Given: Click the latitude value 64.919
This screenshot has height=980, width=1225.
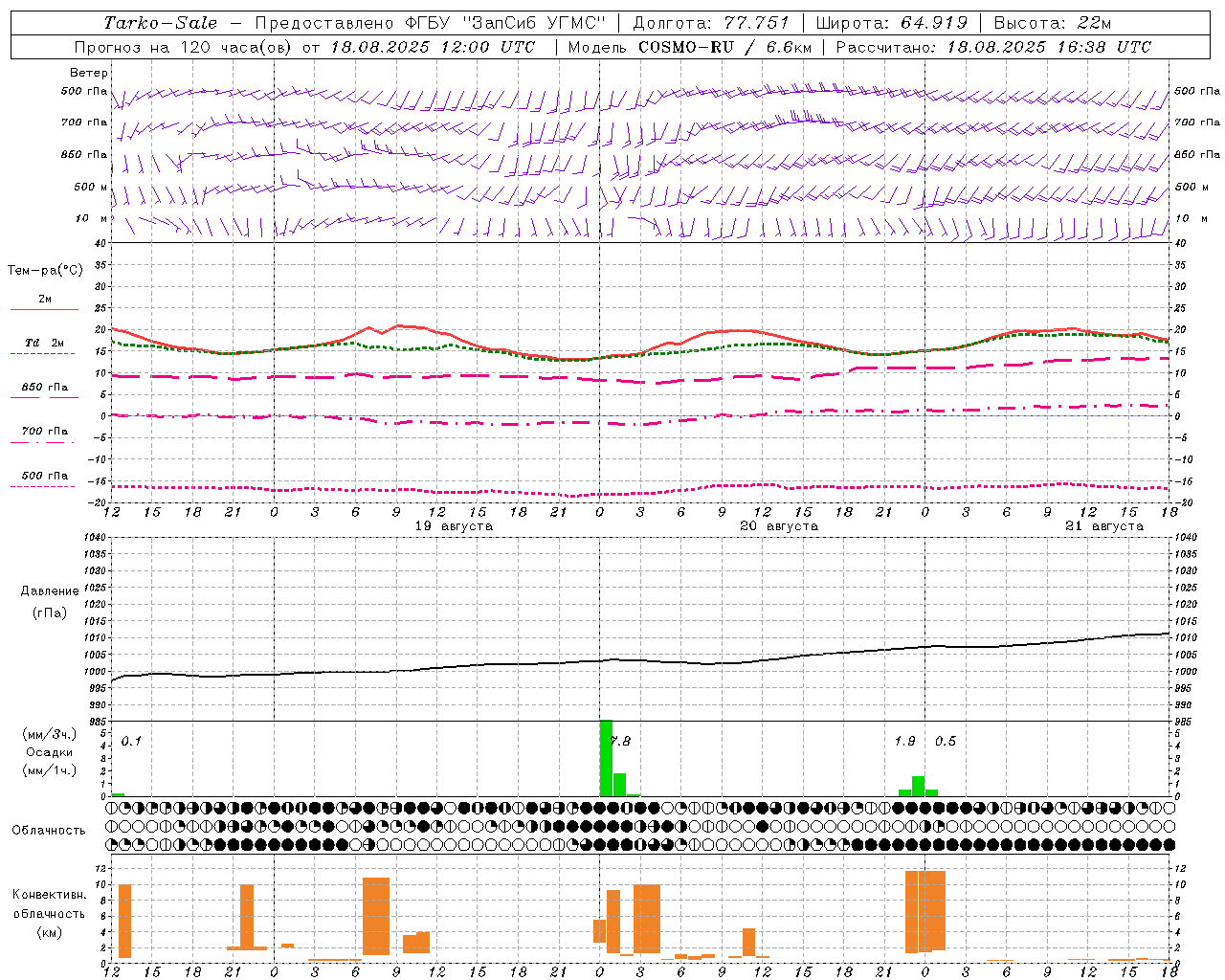Looking at the screenshot, I should click(x=933, y=23).
